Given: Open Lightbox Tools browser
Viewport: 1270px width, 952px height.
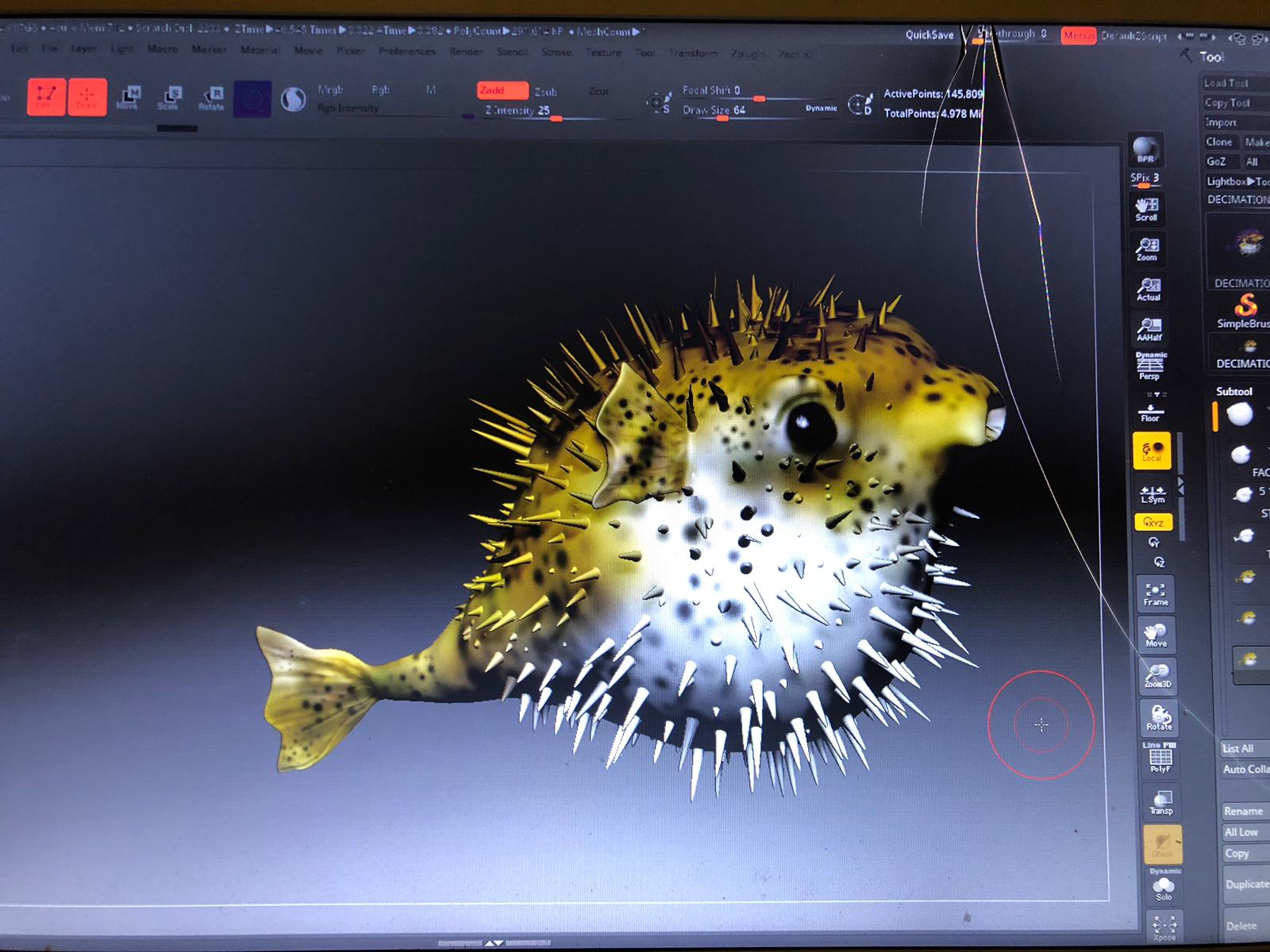Looking at the screenshot, I should point(1238,181).
